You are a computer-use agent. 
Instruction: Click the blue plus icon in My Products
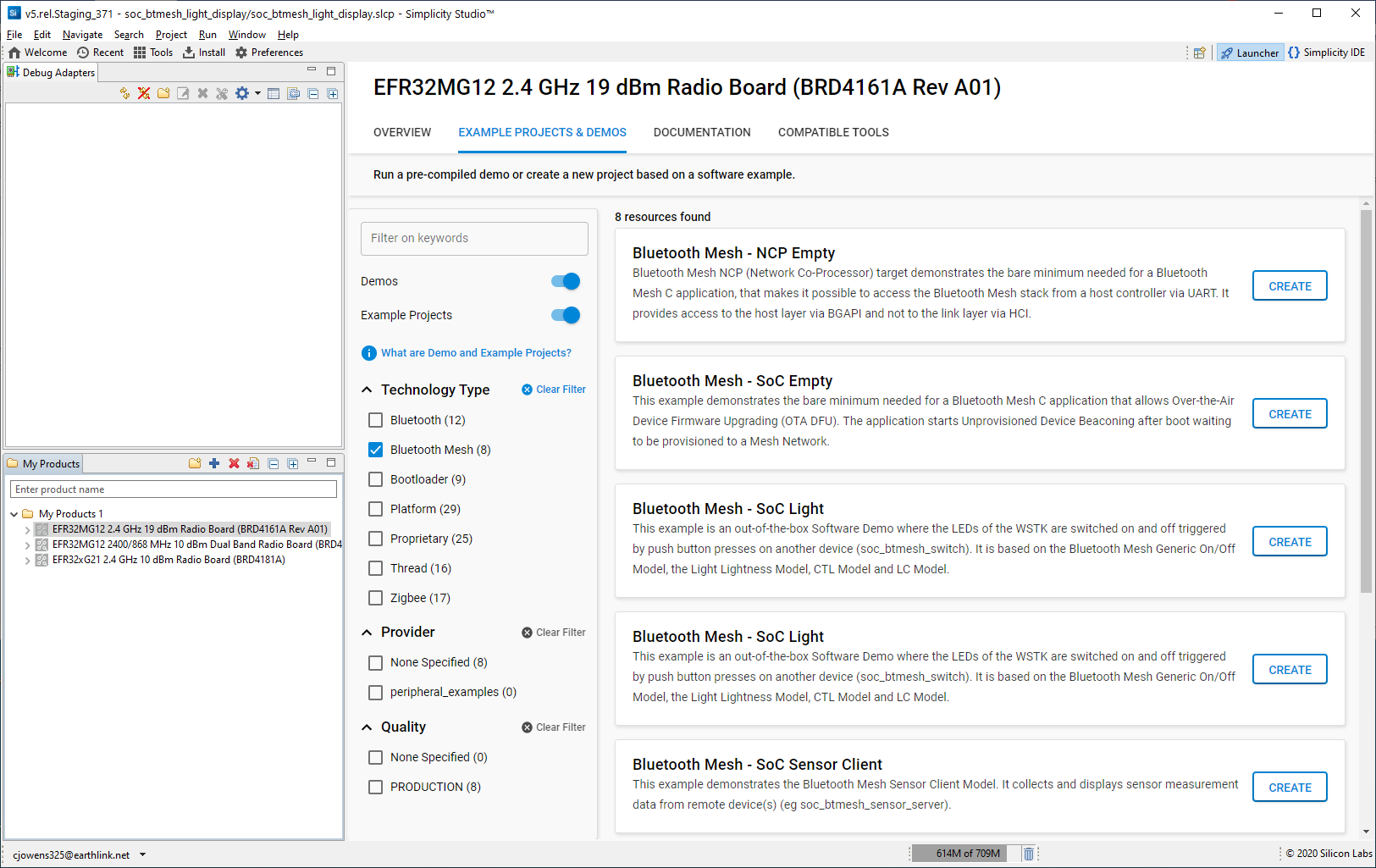(214, 463)
